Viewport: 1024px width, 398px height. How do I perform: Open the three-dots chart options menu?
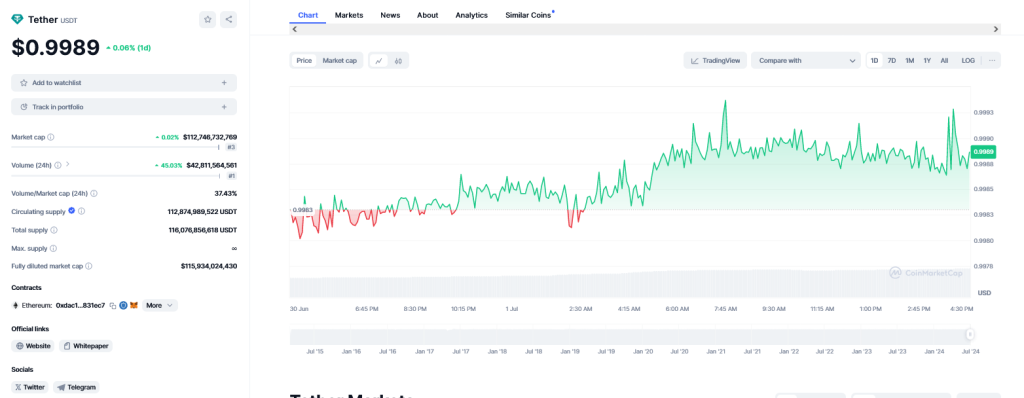pyautogui.click(x=991, y=61)
